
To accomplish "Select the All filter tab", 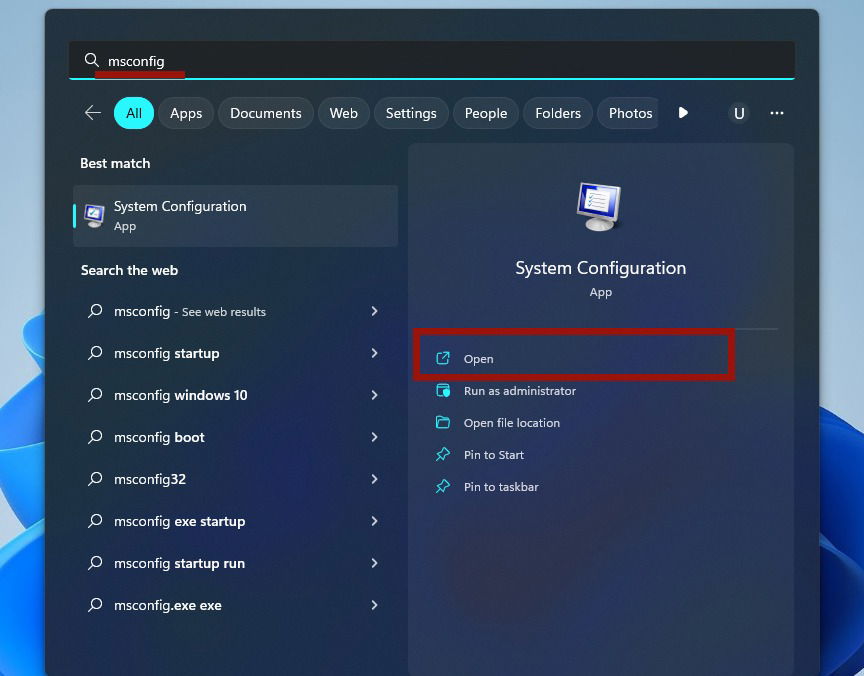I will (x=134, y=113).
